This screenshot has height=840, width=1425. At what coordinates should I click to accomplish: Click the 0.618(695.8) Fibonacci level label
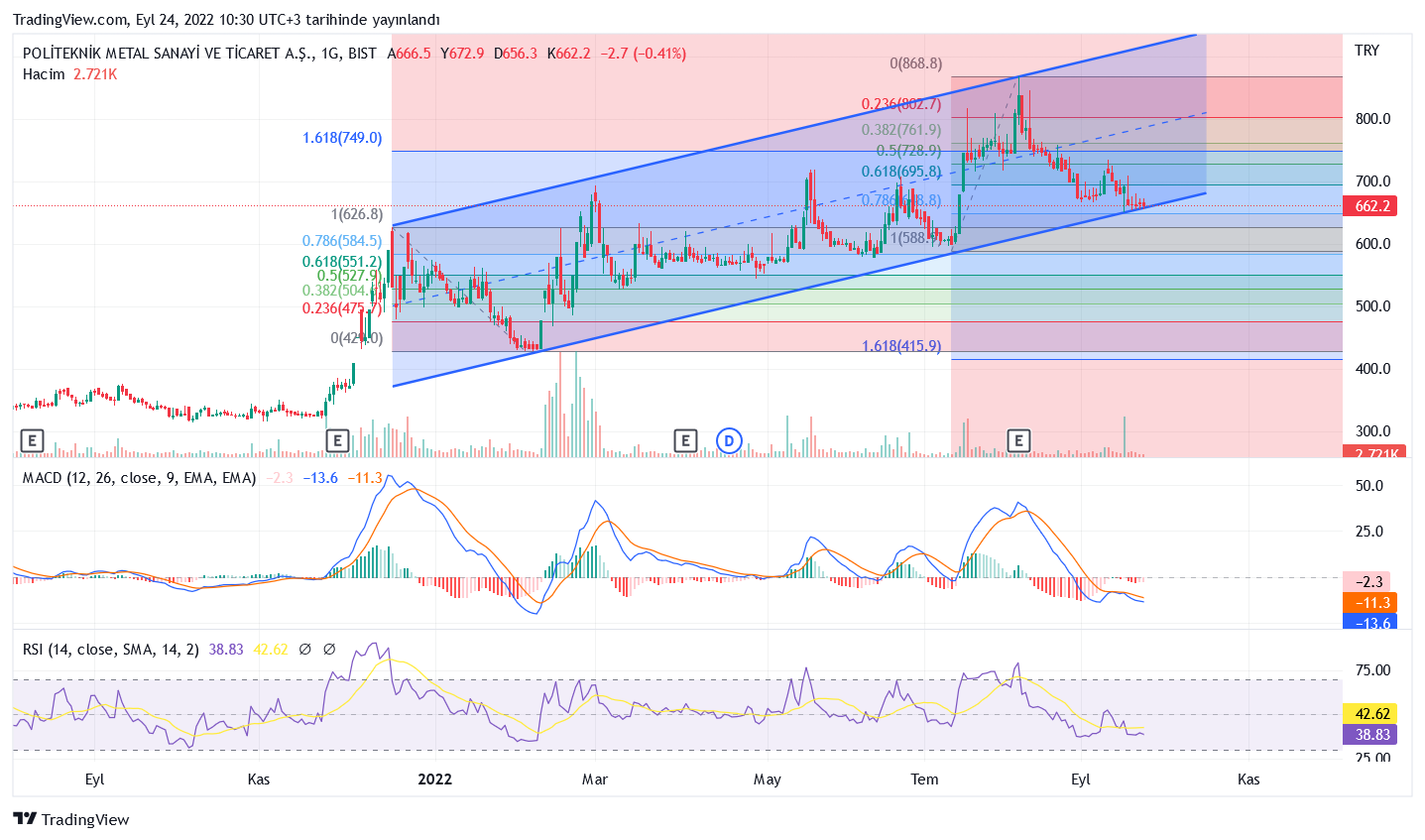click(x=900, y=172)
